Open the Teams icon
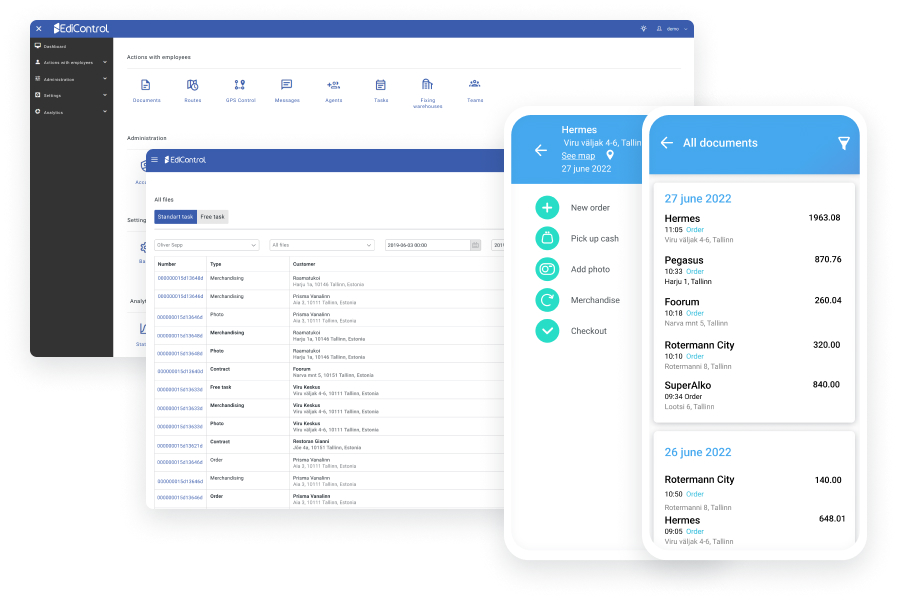Image resolution: width=897 pixels, height=601 pixels. (x=475, y=84)
